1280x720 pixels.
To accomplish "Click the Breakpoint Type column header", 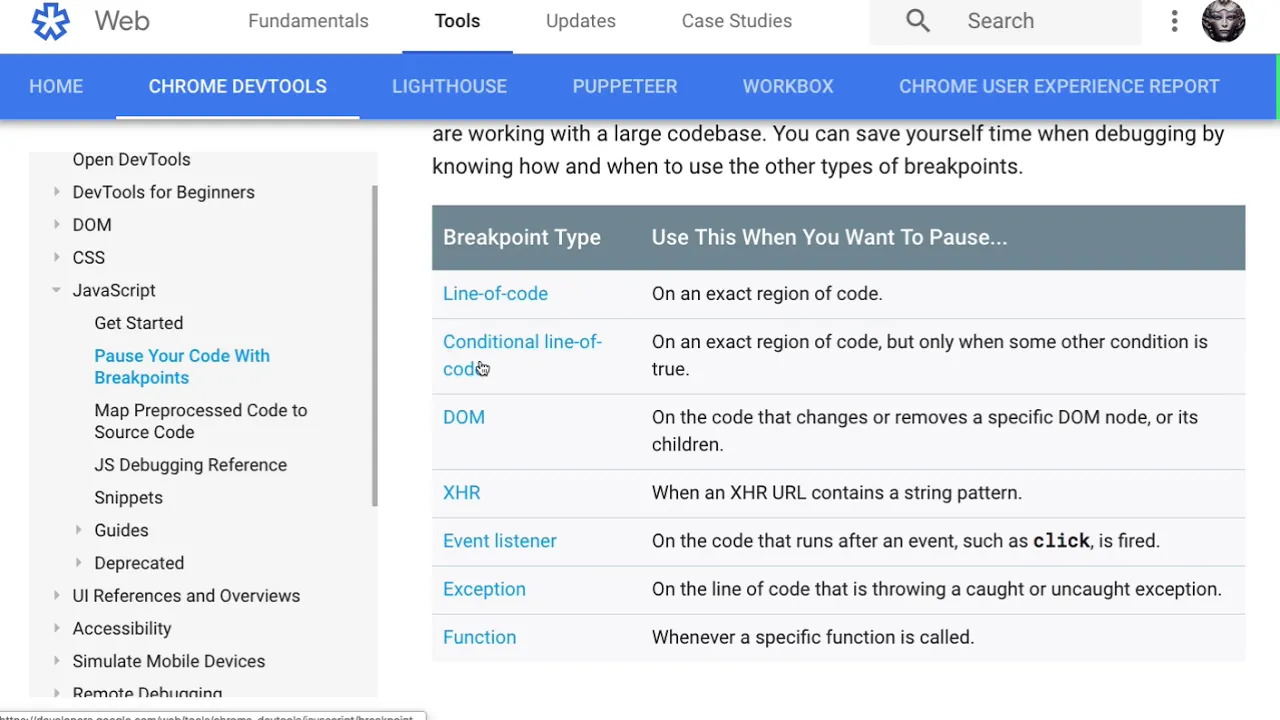I will pyautogui.click(x=522, y=237).
